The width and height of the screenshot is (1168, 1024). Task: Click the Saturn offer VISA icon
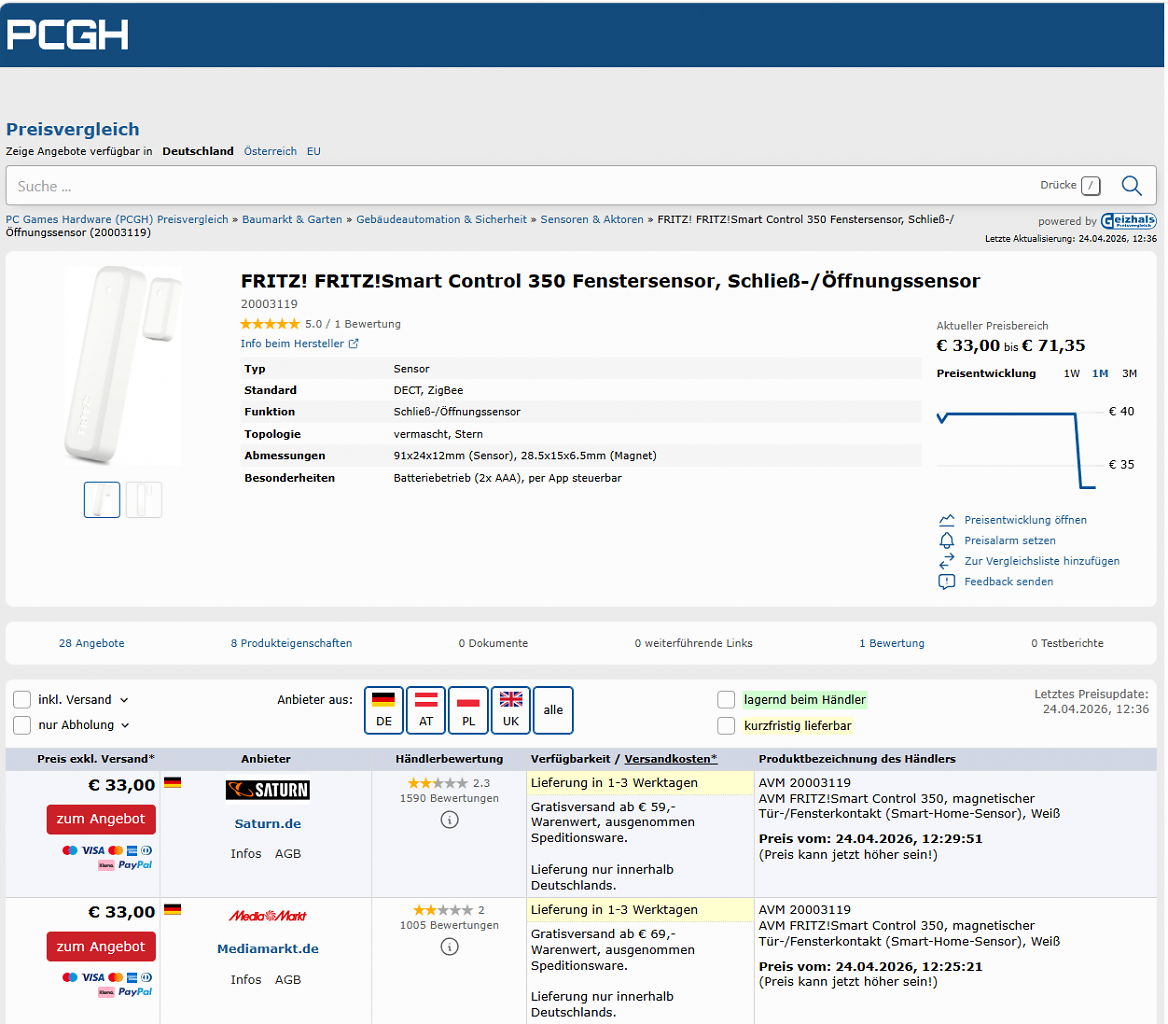[93, 850]
